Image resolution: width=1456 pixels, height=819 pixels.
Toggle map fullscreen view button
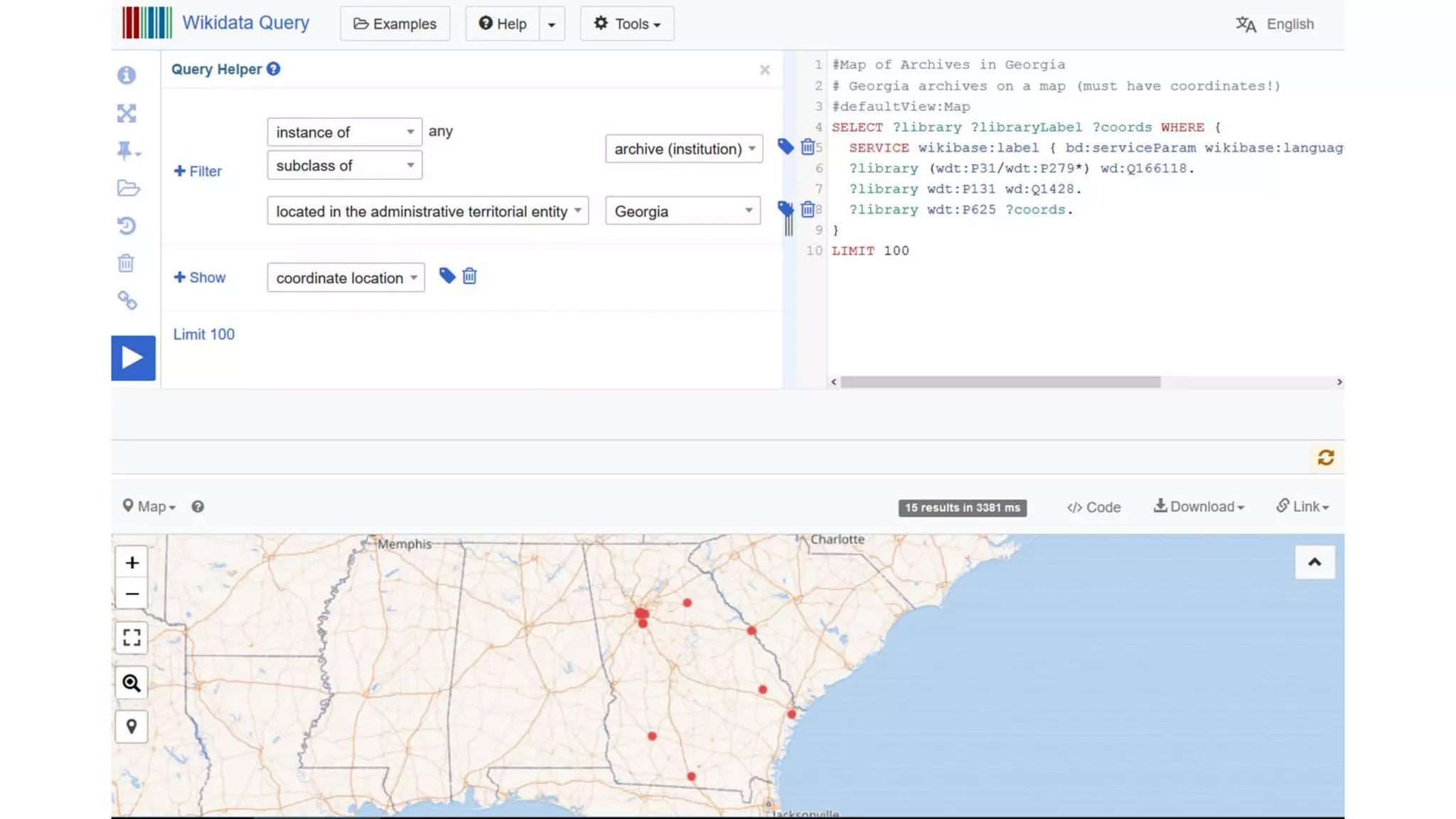coord(132,637)
